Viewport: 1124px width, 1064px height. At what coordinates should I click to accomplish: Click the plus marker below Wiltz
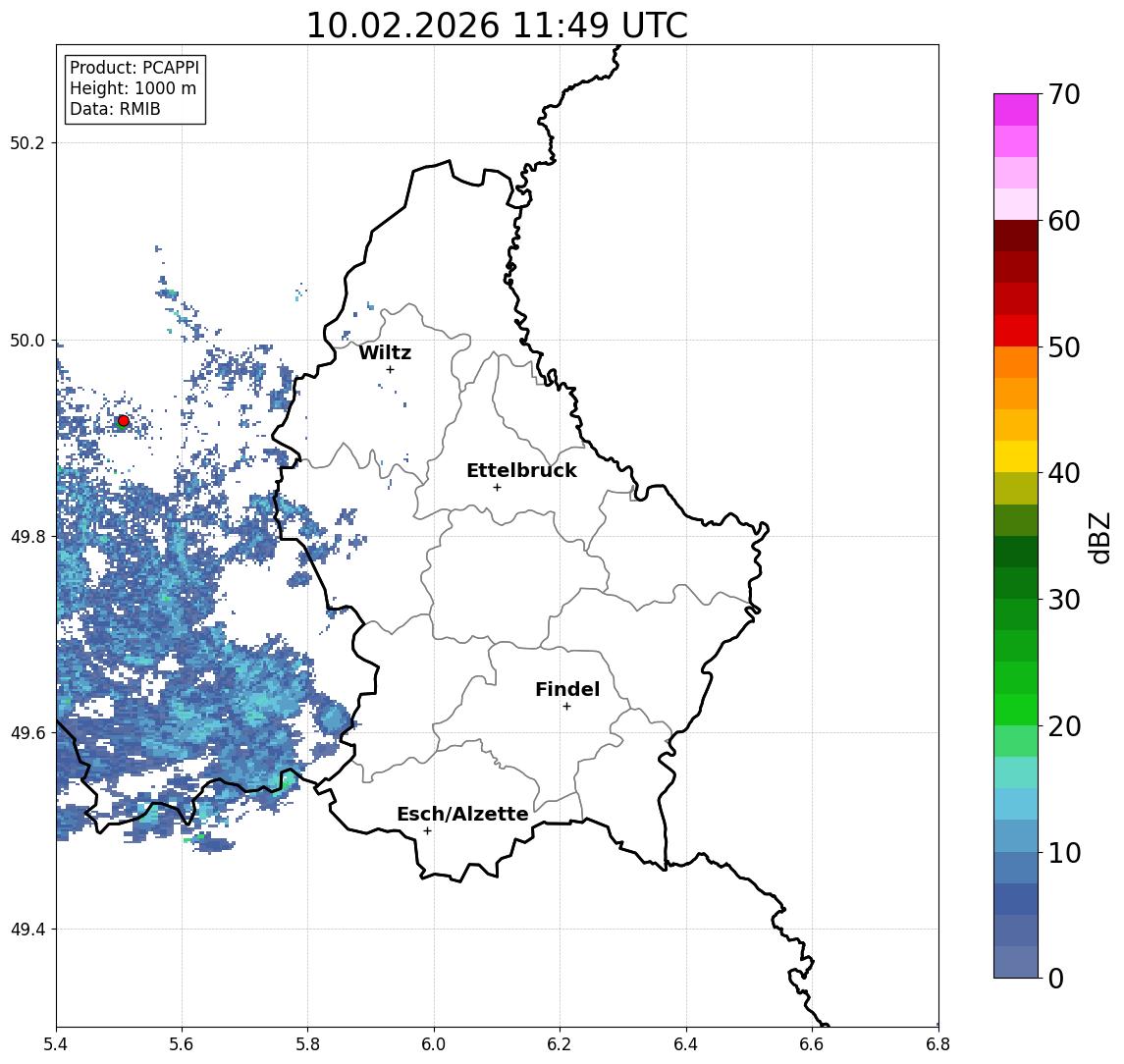coord(390,369)
